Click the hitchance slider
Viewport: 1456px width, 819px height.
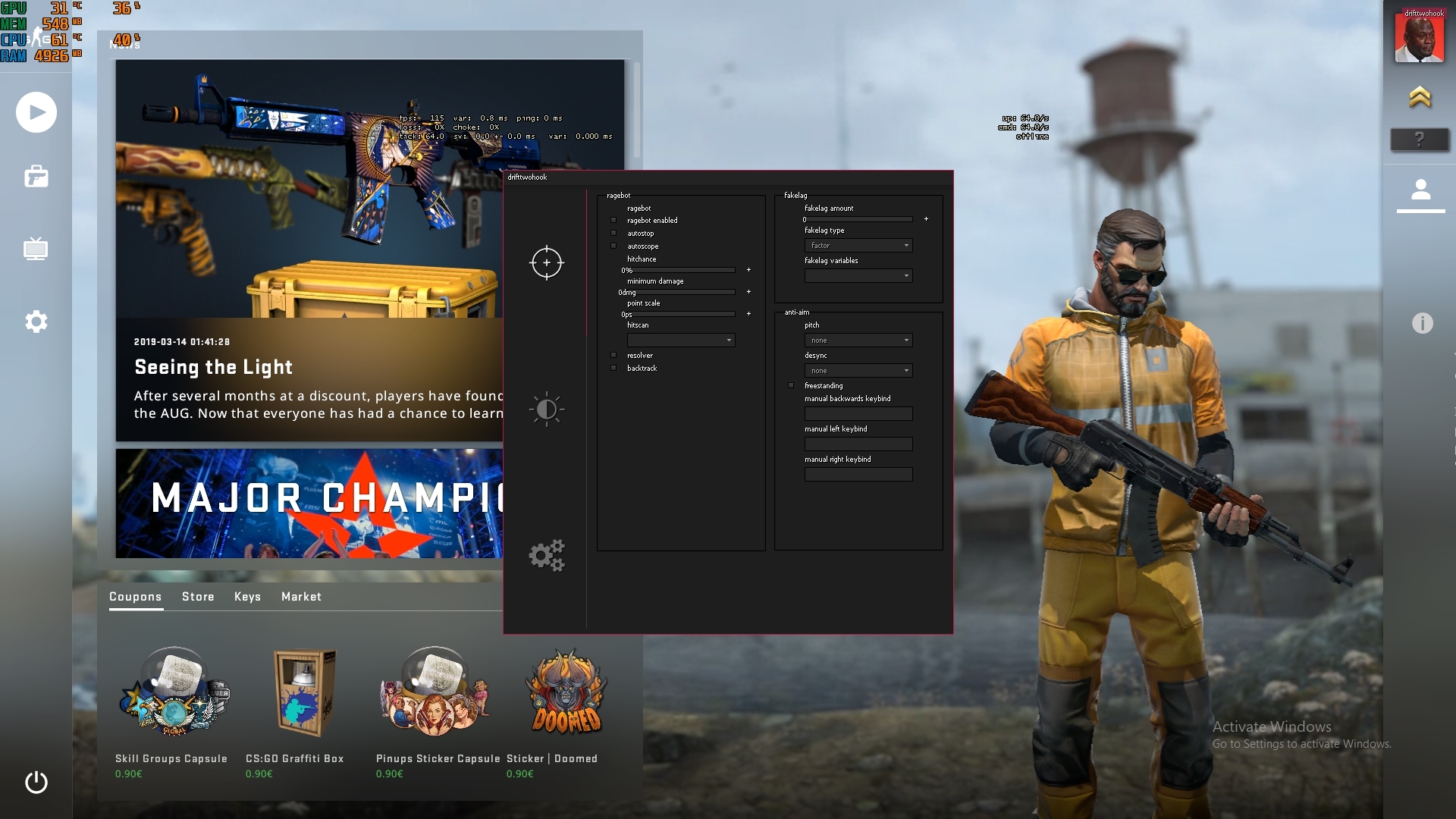click(x=681, y=270)
